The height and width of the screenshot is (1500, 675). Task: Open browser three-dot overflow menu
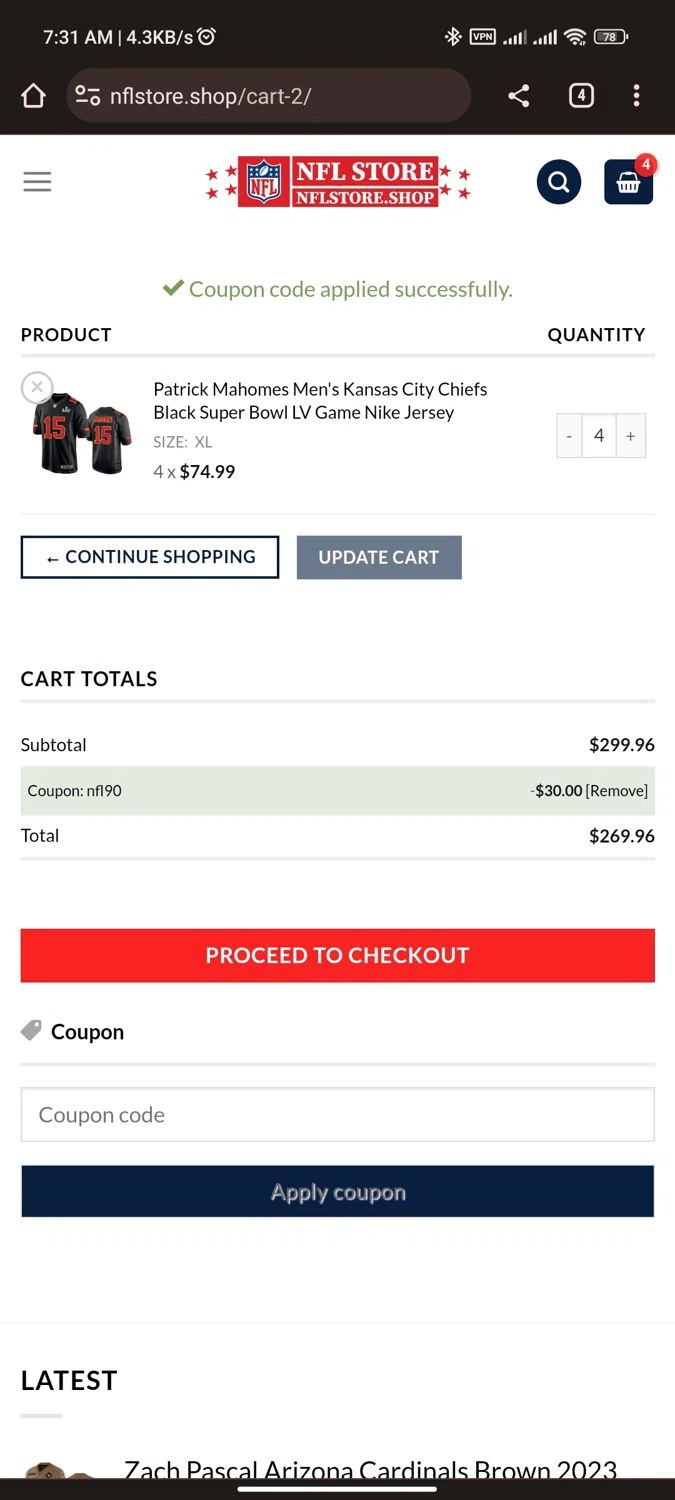637,96
